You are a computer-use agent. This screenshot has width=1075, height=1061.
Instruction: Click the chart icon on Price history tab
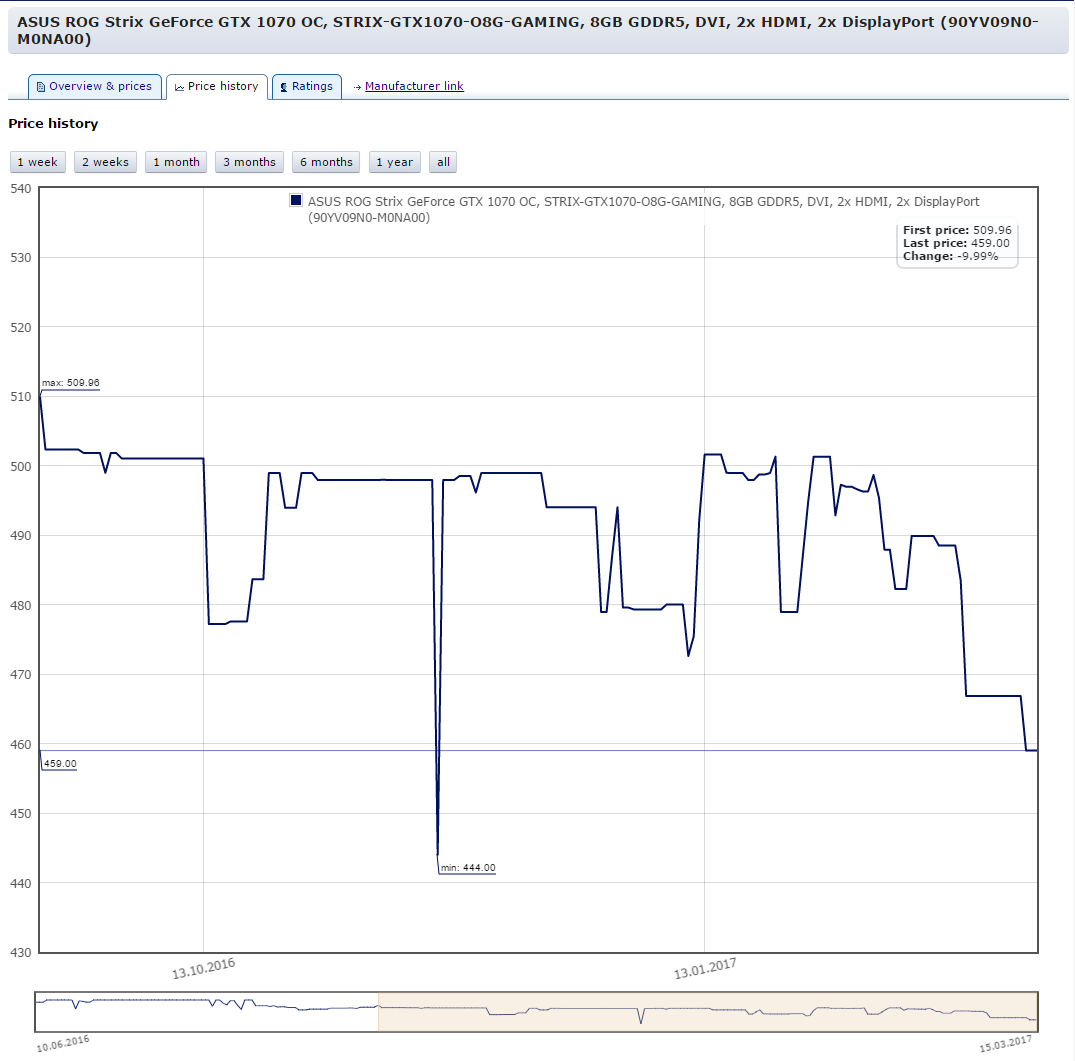179,87
